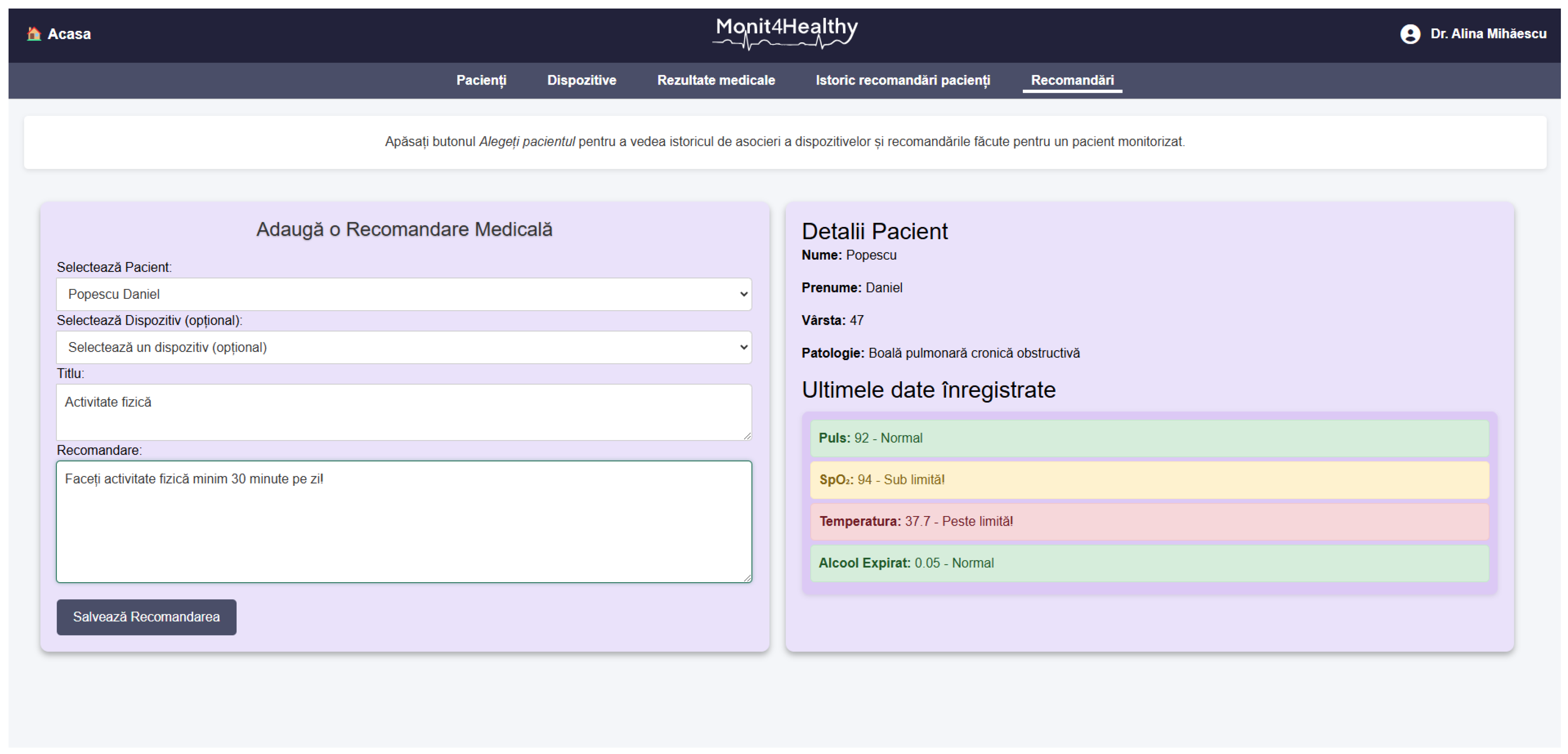Focus the Titlu text field
The image size is (1568, 754).
click(x=403, y=412)
